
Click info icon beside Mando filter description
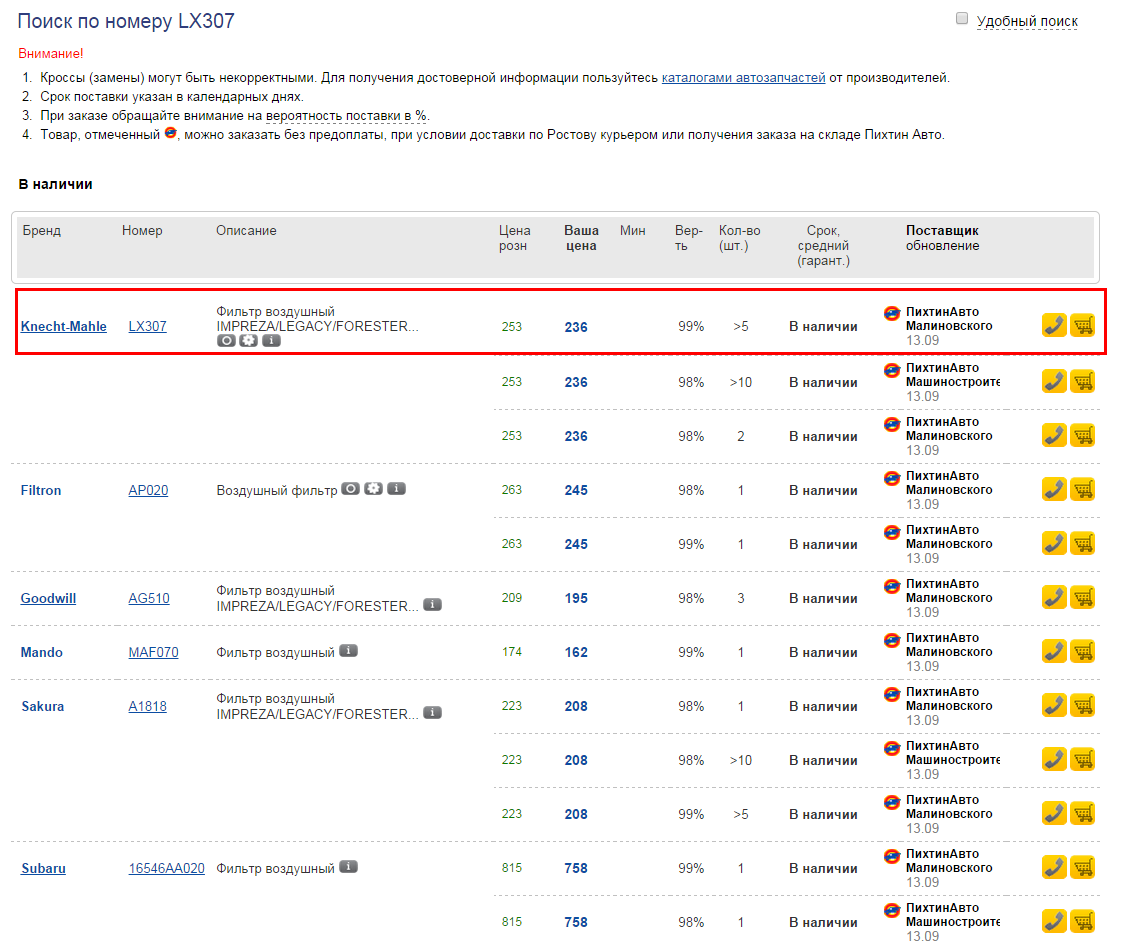(x=348, y=651)
